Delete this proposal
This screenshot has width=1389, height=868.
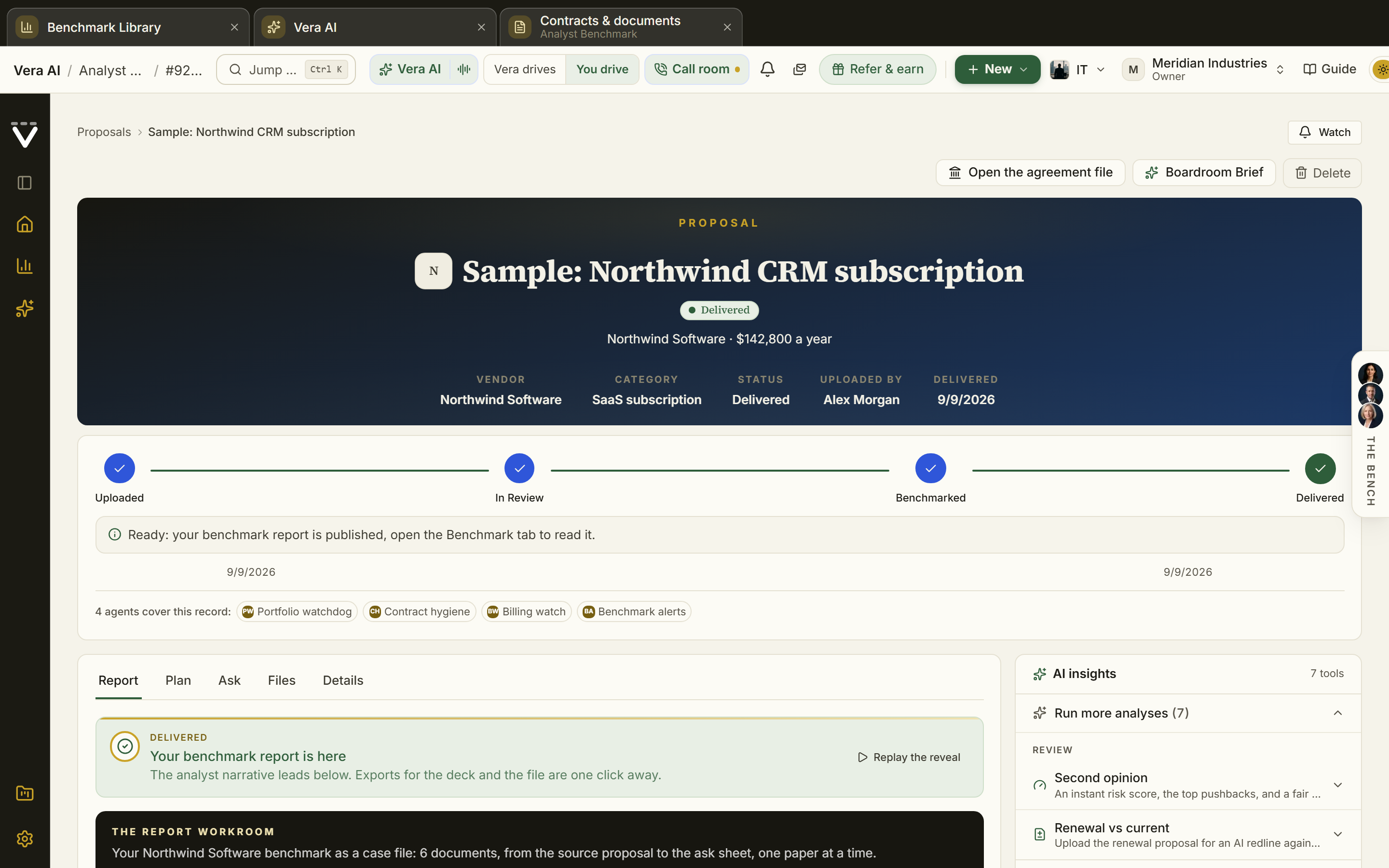[1322, 173]
